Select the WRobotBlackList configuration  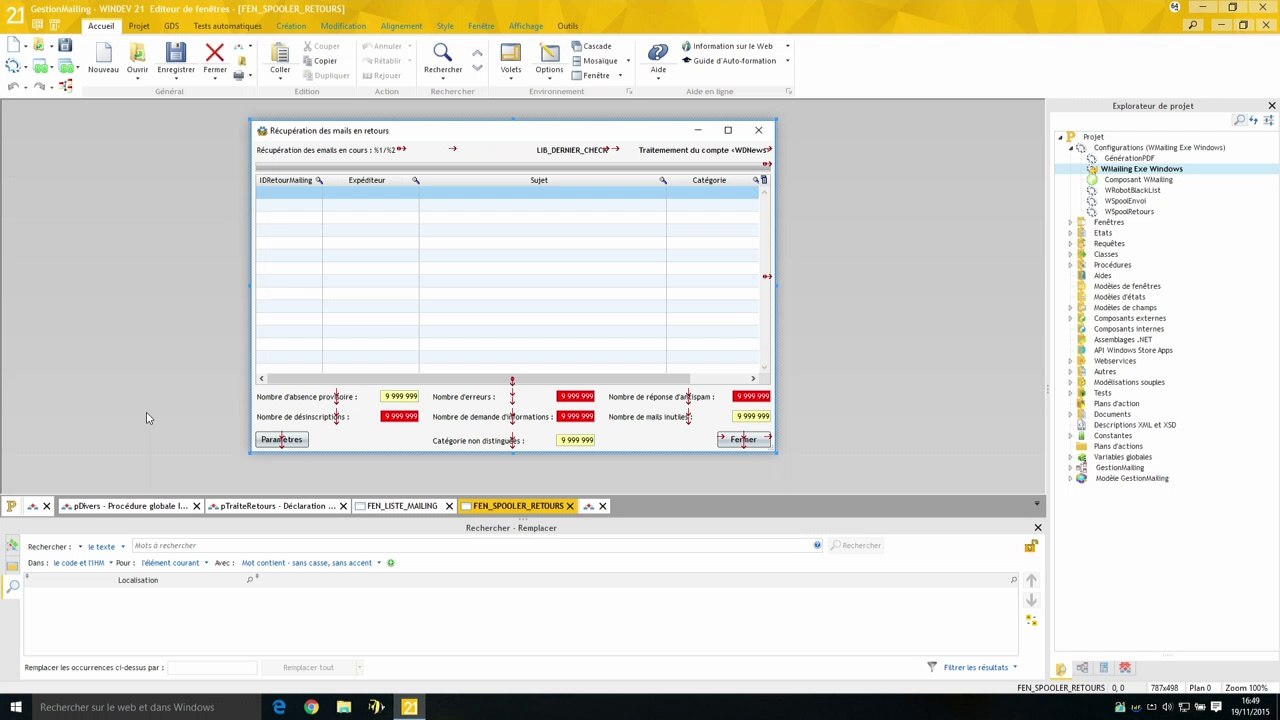pos(1132,190)
